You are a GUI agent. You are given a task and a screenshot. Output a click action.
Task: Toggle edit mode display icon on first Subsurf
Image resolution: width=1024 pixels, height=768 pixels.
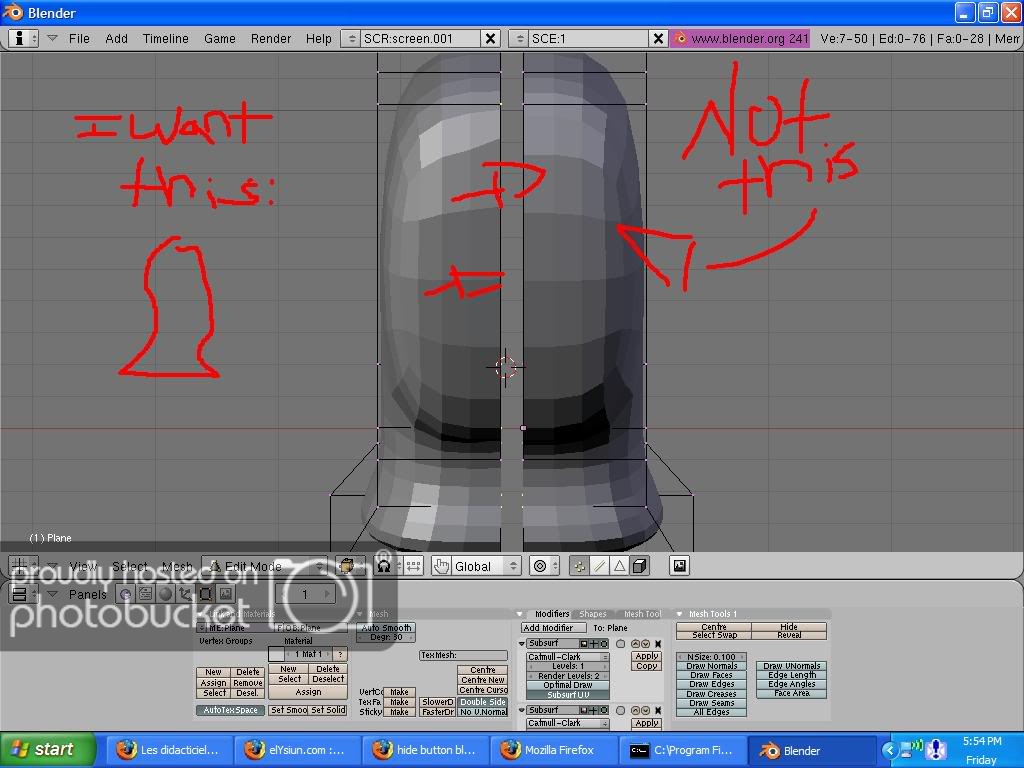tap(604, 644)
